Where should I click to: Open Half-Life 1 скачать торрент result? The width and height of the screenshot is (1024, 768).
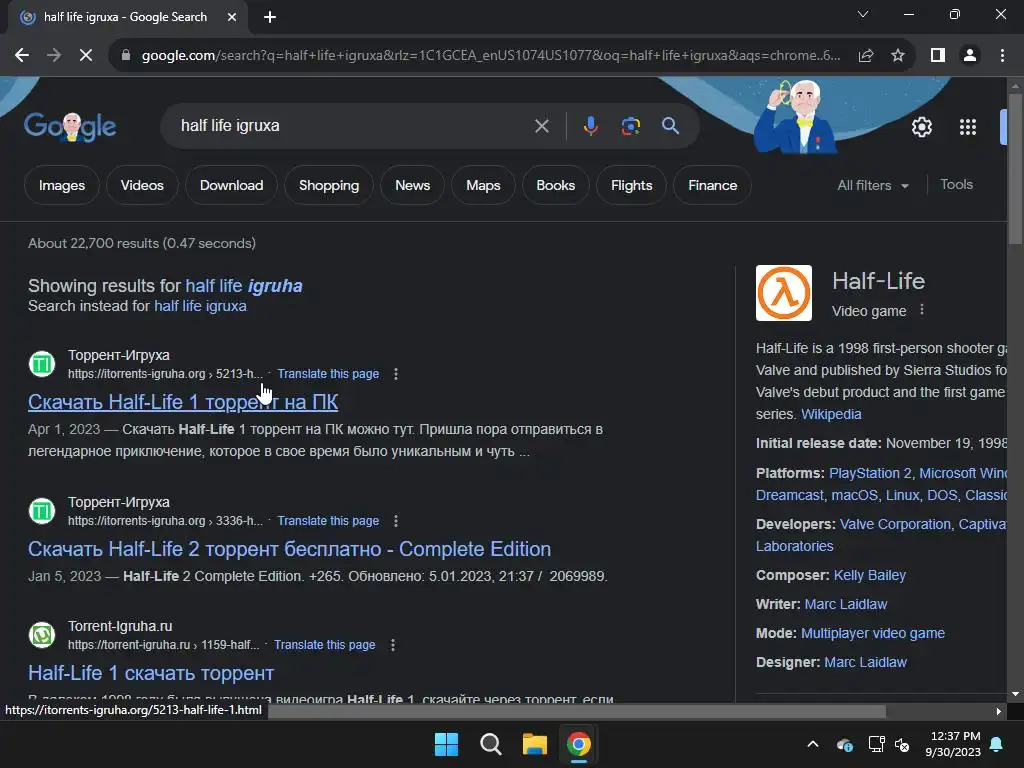pyautogui.click(x=151, y=673)
